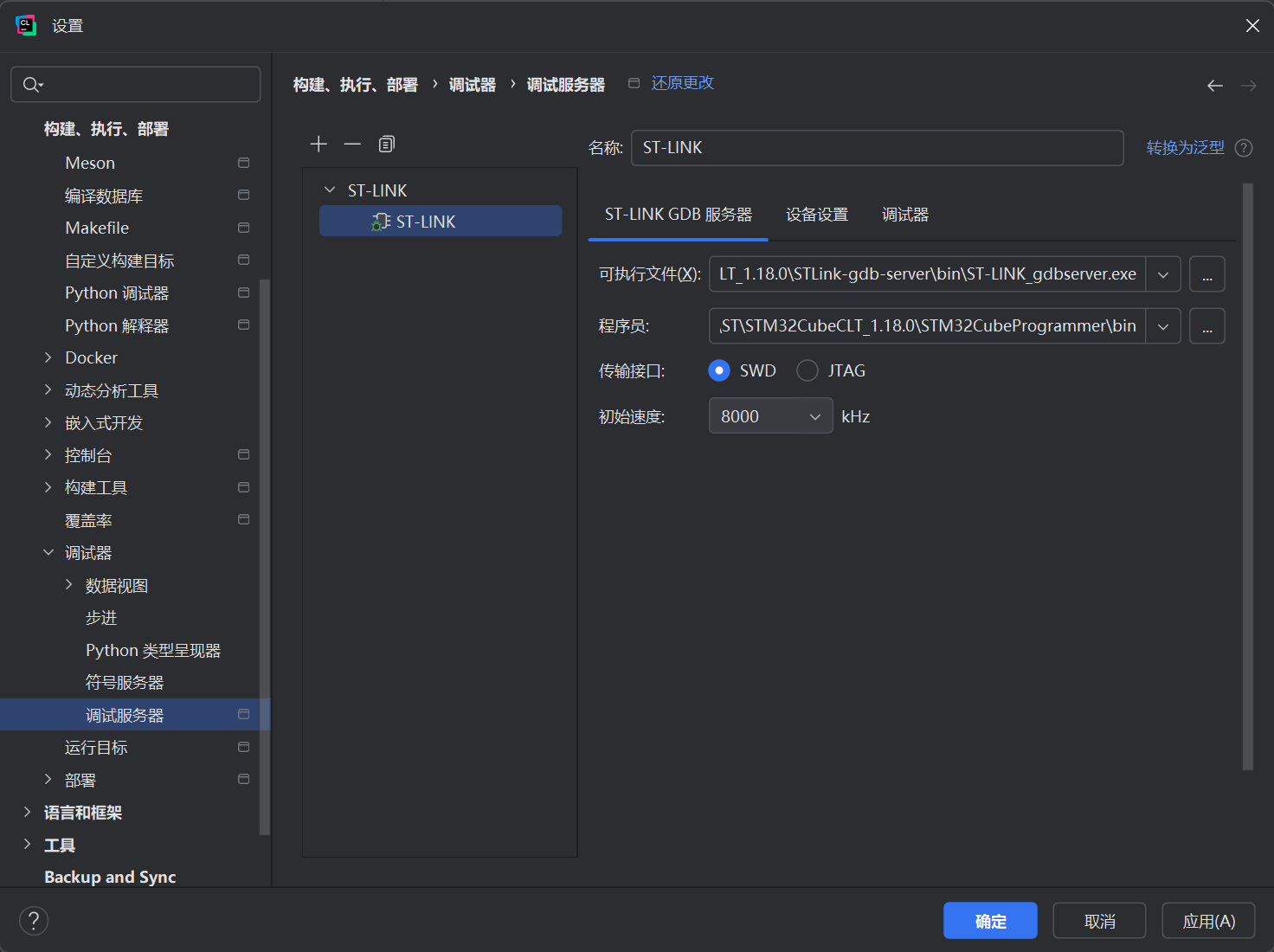Collapse the ST-LINK group in server list
Screen dimensions: 1274x952
pyautogui.click(x=329, y=190)
